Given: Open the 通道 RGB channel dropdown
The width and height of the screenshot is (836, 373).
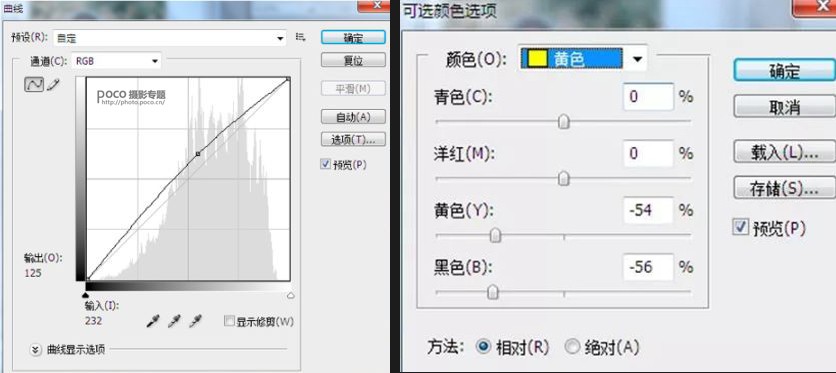Looking at the screenshot, I should [x=117, y=61].
